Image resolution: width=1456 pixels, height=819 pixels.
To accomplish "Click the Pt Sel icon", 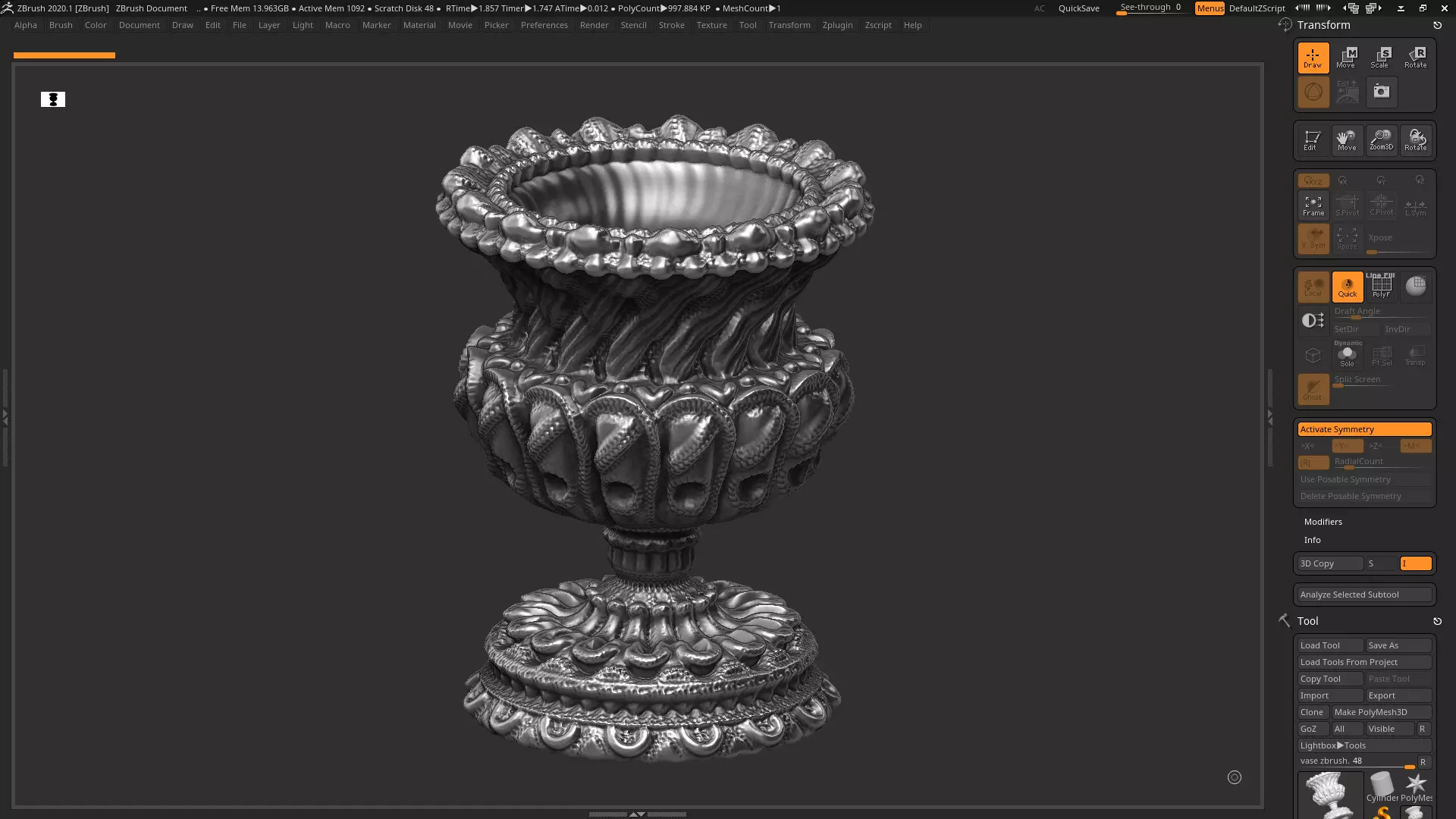I will (x=1382, y=355).
